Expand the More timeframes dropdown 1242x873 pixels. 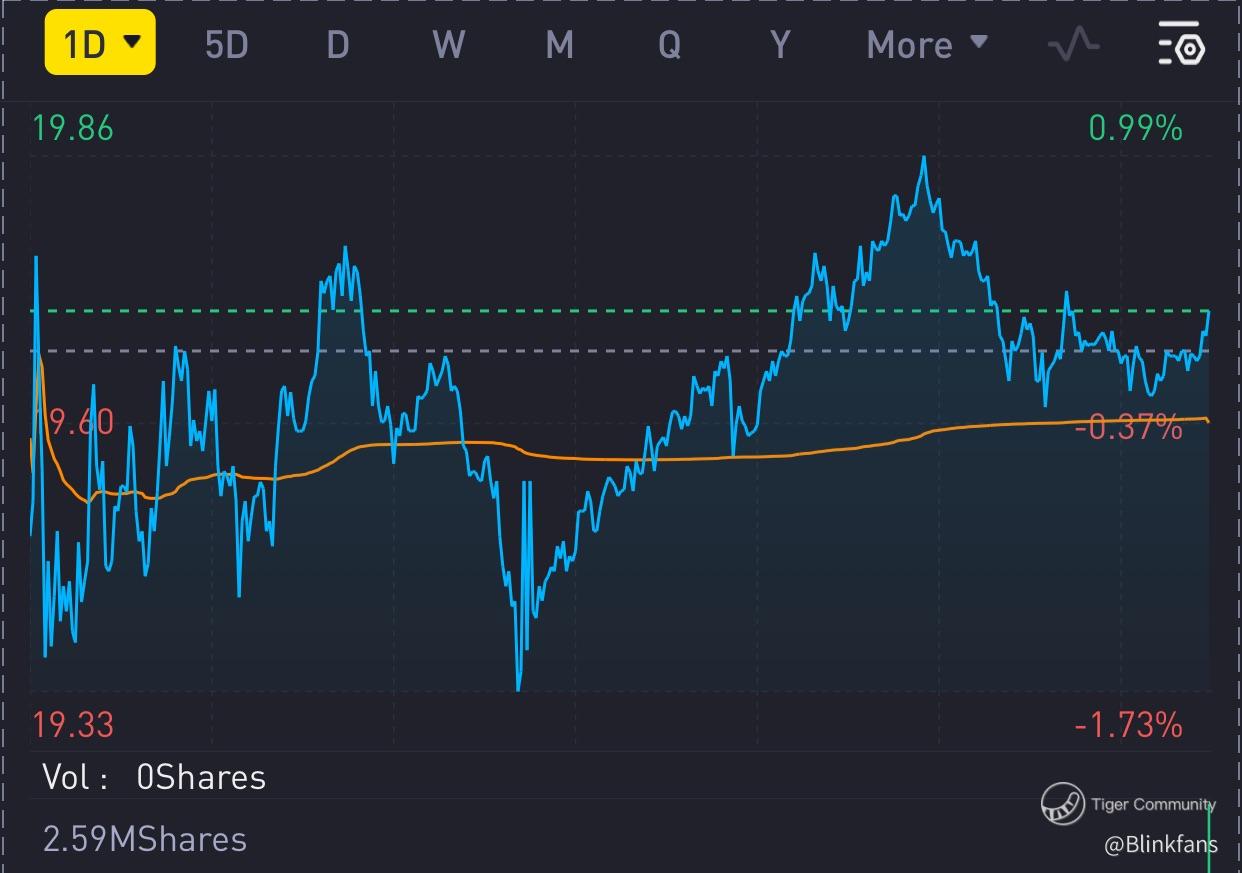click(x=927, y=45)
